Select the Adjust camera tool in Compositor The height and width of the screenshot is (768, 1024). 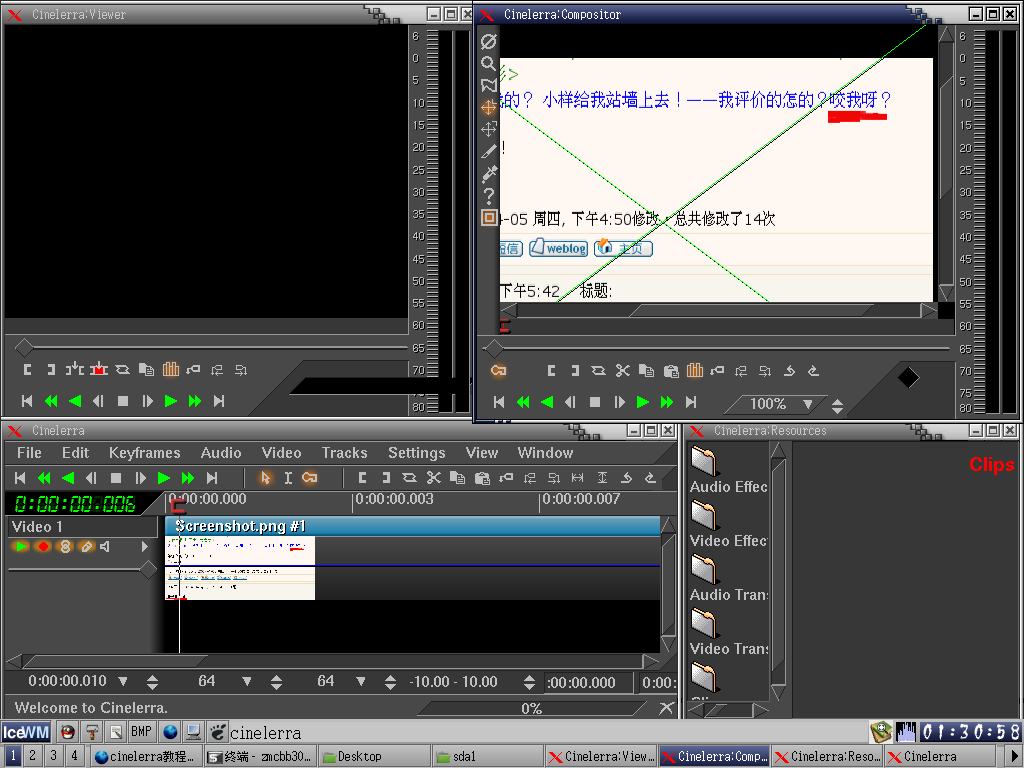coord(488,107)
